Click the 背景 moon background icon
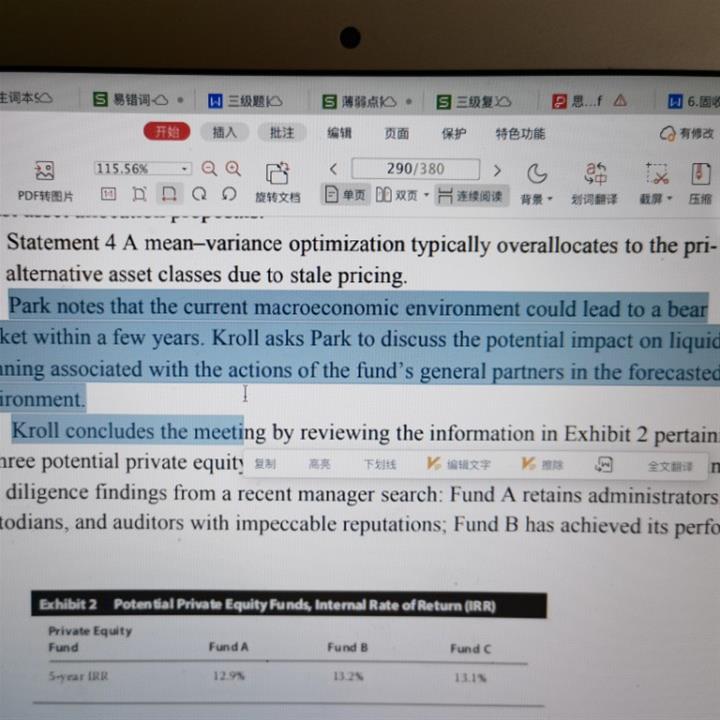 click(x=536, y=174)
